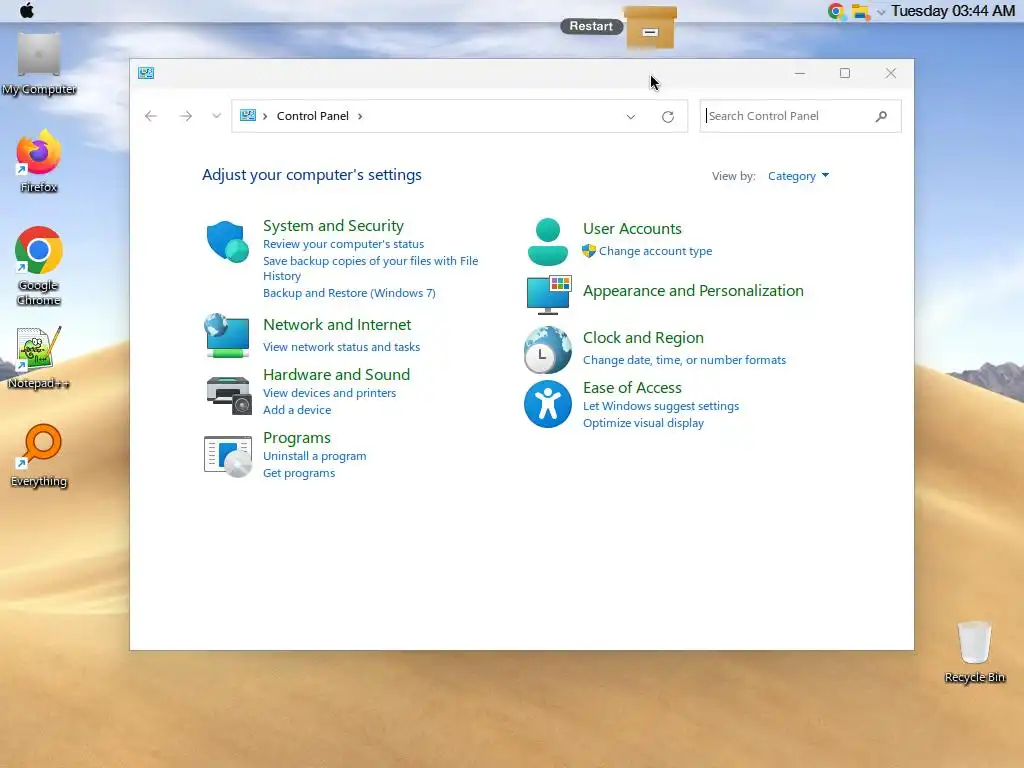Expand the tray overflow chevron in top bar

(x=881, y=12)
